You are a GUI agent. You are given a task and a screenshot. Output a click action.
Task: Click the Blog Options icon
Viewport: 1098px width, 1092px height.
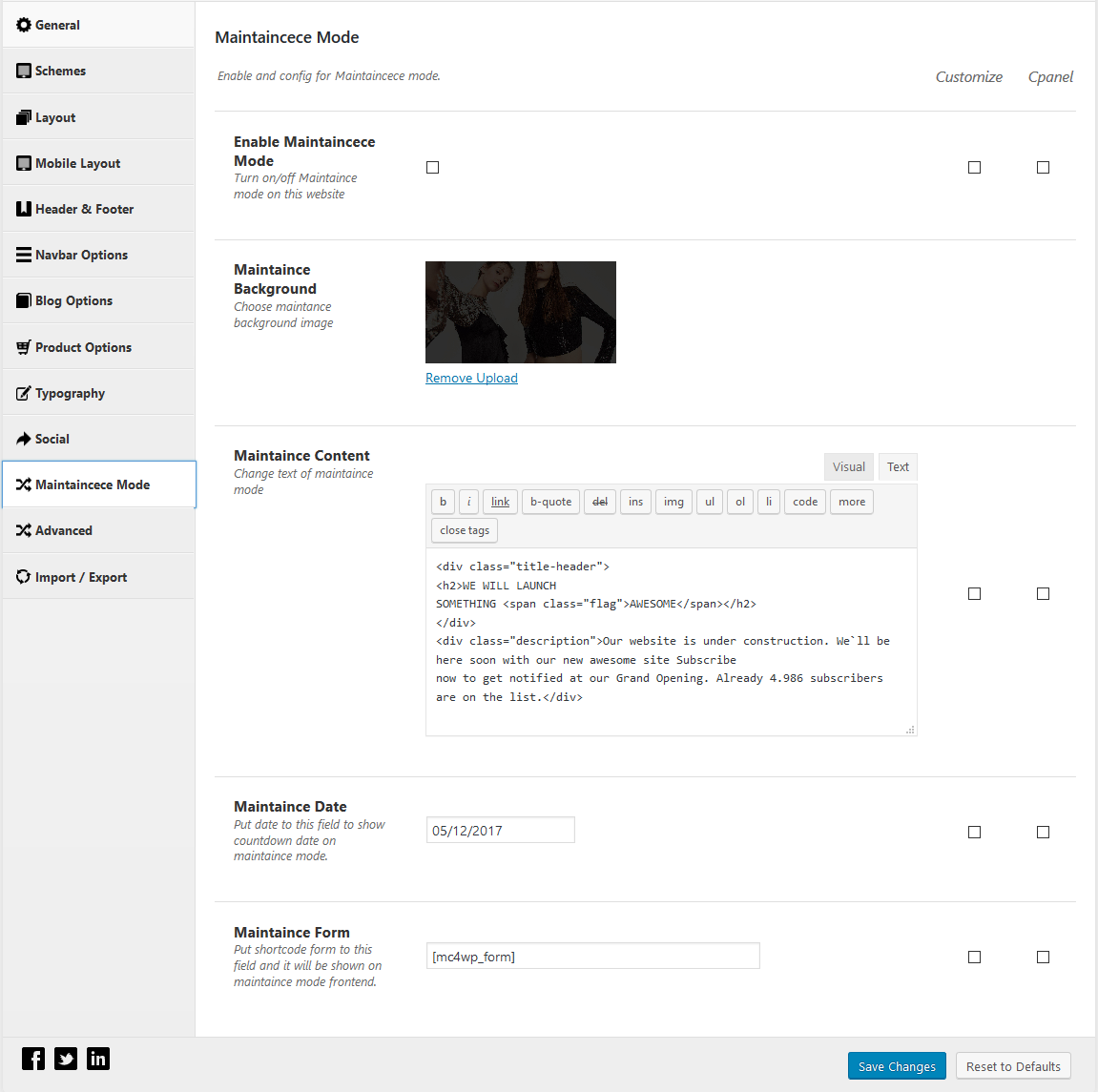click(x=24, y=300)
